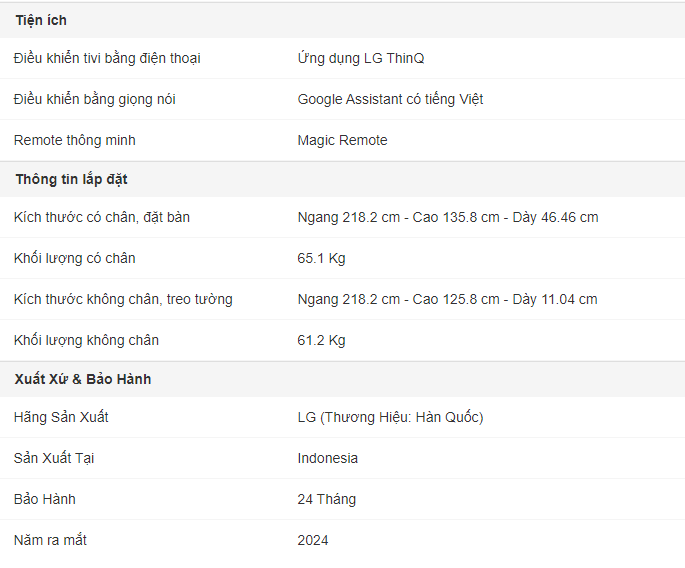685x568 pixels.
Task: Click the 24 Tháng warranty value
Action: point(327,499)
